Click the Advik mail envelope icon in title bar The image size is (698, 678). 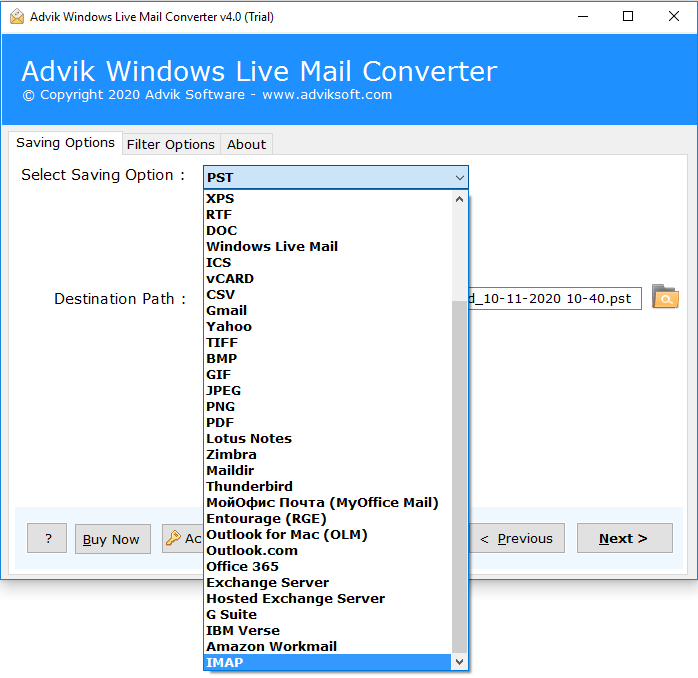point(17,17)
